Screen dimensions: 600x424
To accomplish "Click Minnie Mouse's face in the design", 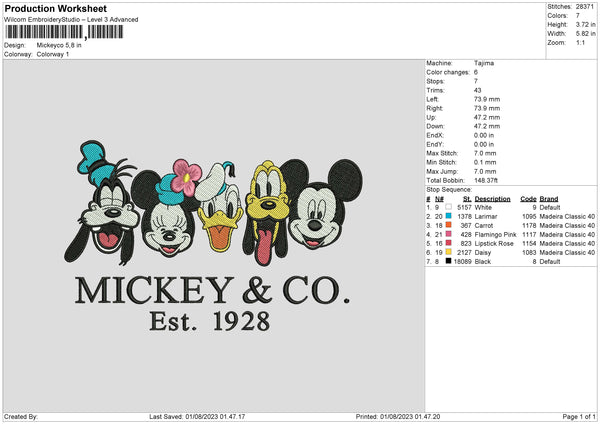I will (168, 230).
